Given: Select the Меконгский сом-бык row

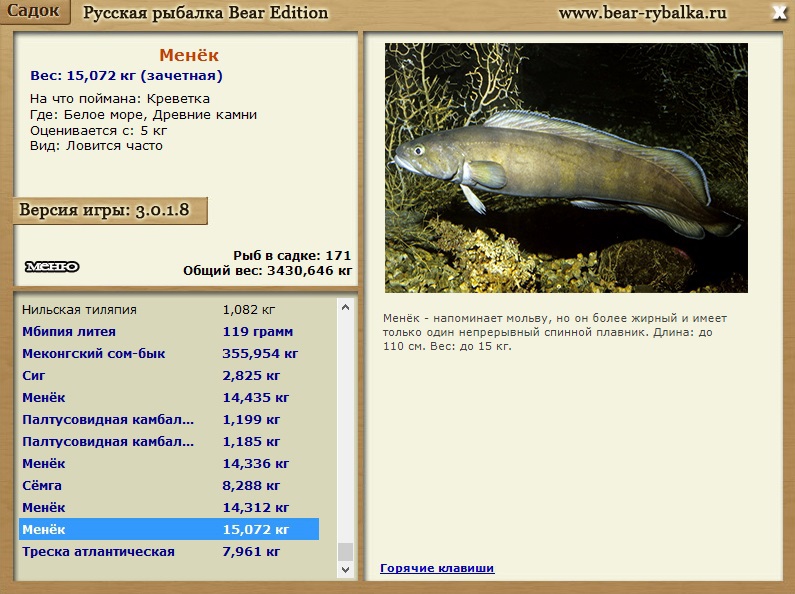Looking at the screenshot, I should (x=169, y=354).
